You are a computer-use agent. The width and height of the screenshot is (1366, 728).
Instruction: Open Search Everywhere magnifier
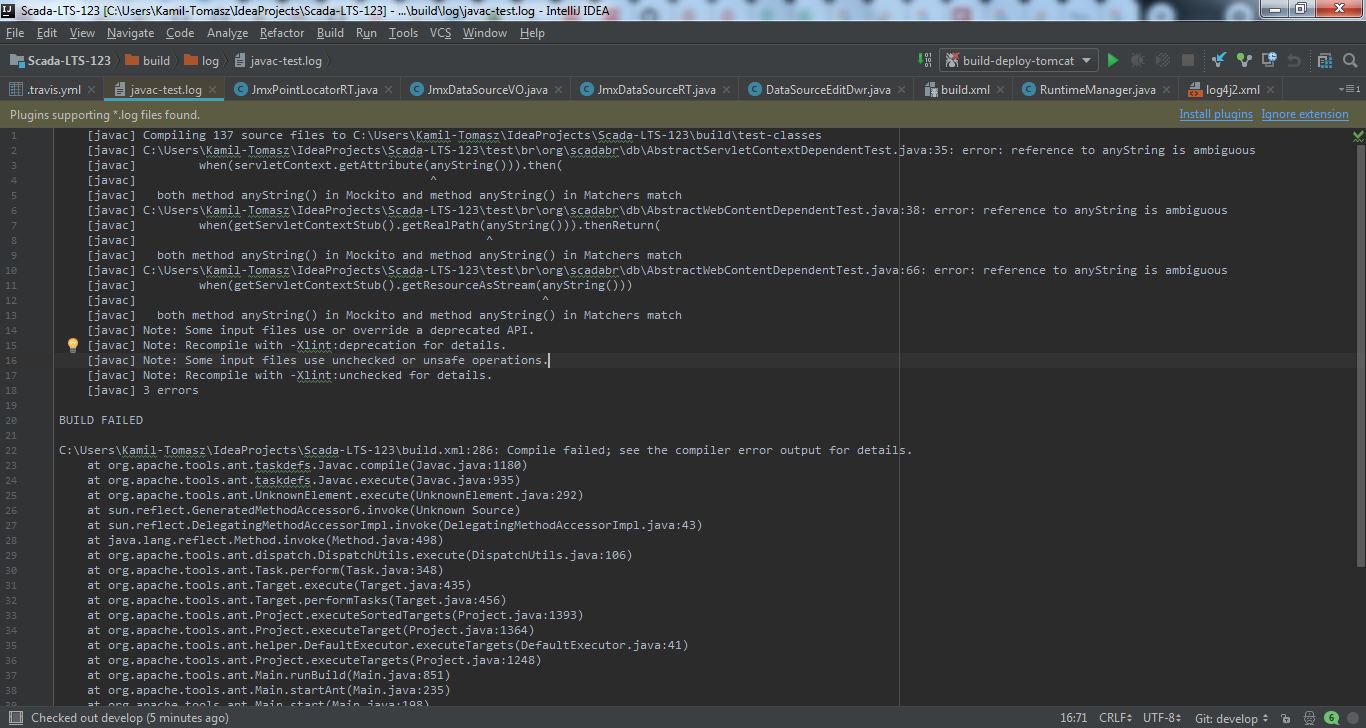point(1349,61)
